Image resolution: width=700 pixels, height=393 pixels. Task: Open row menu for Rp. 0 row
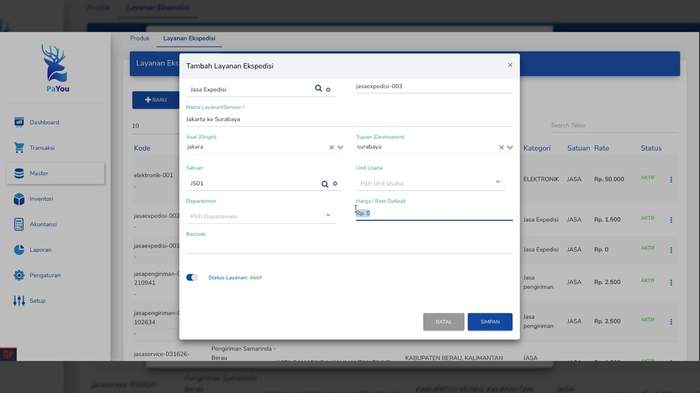tap(671, 250)
